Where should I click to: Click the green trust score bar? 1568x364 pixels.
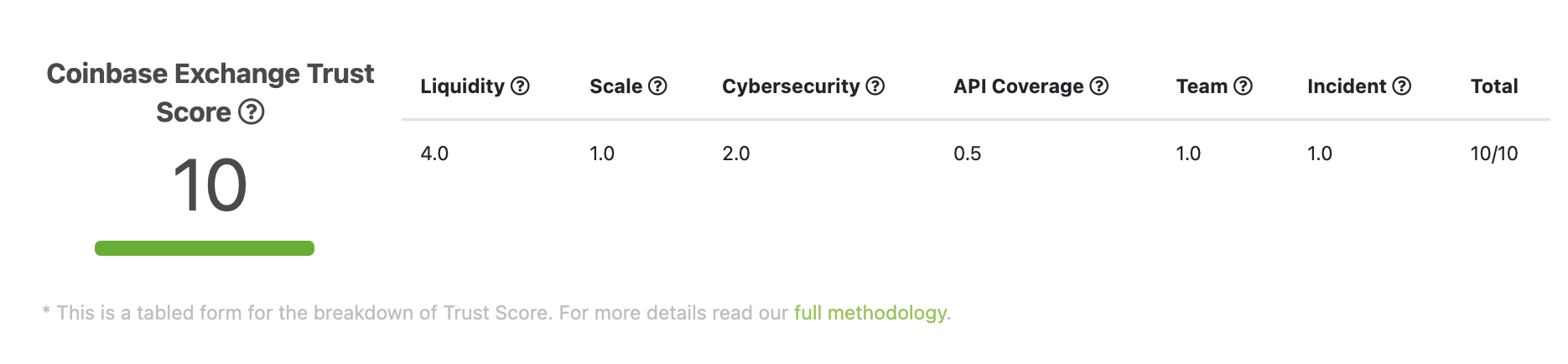(205, 248)
